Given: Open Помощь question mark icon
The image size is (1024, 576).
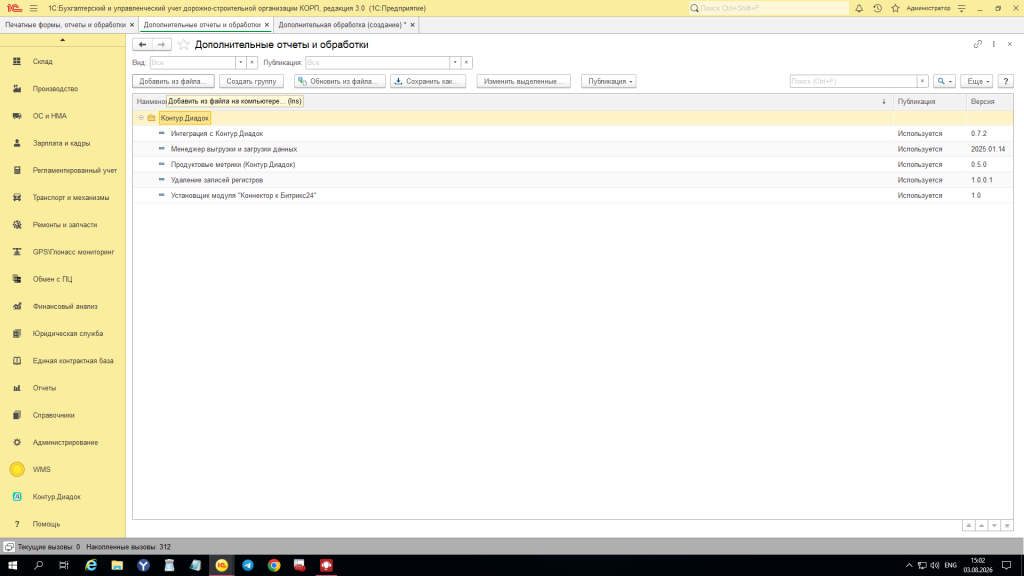Looking at the screenshot, I should [x=17, y=524].
